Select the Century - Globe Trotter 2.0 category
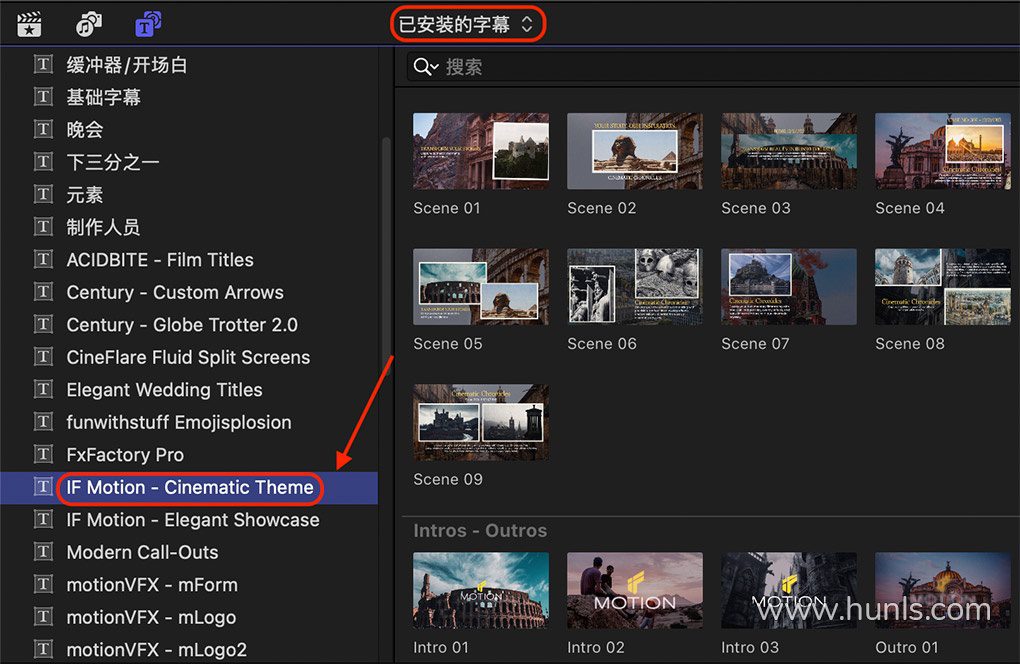 pyautogui.click(x=189, y=325)
